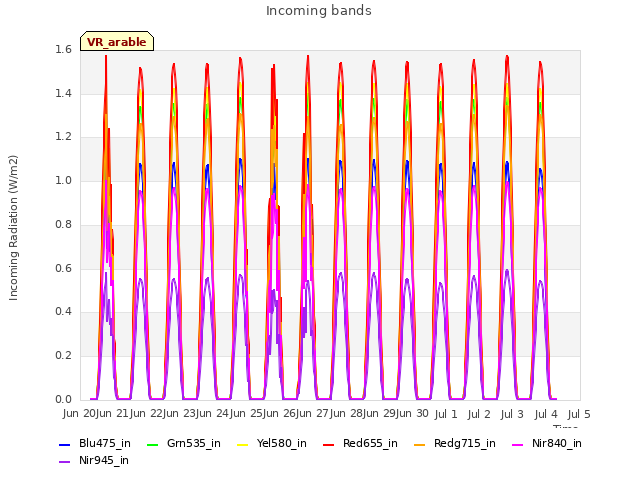Click the Jul 3 x-axis date label
Viewport: 640px width, 480px height.
tap(512, 414)
